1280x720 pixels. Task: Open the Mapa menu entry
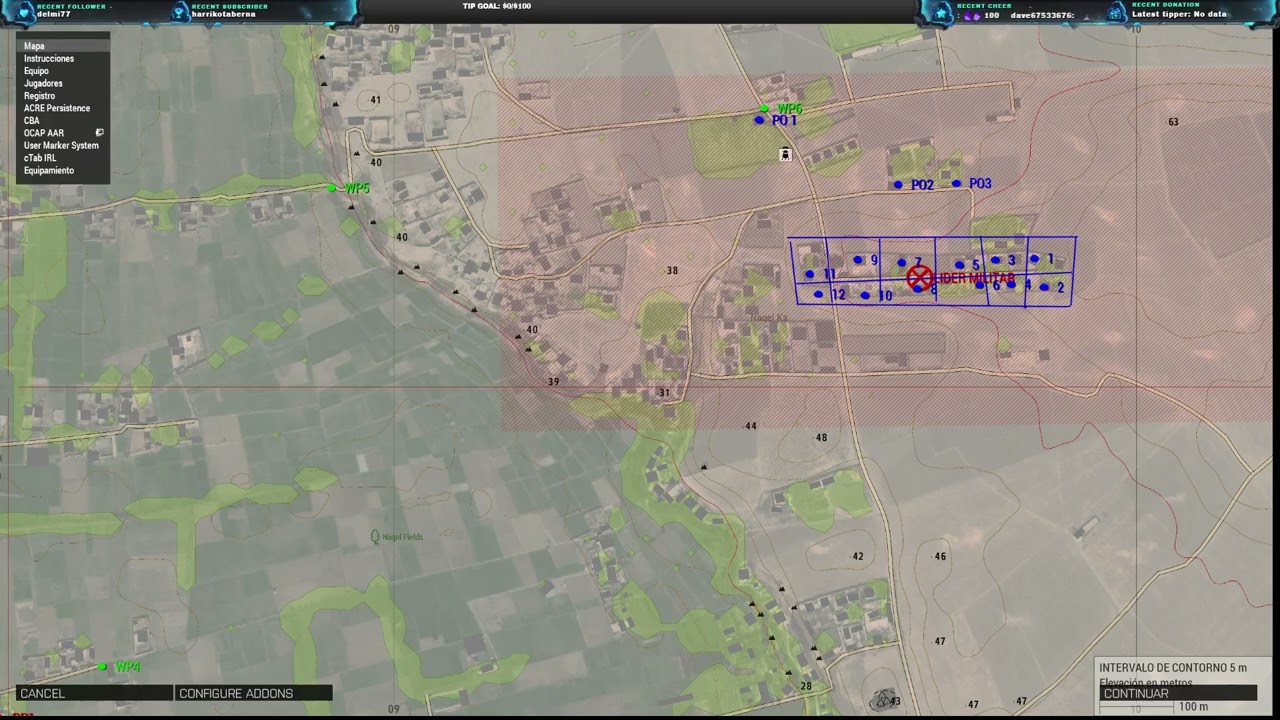[x=63, y=46]
